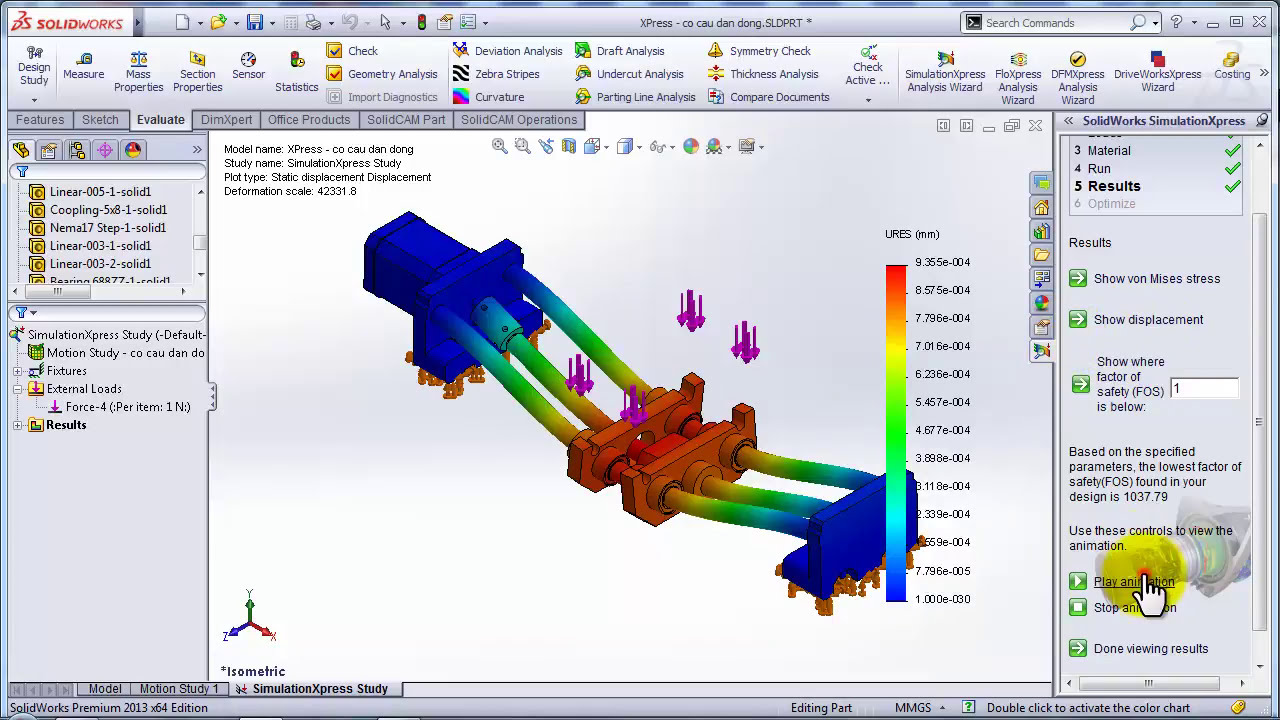The image size is (1280, 720).
Task: Open the Measure tool
Action: 83,66
